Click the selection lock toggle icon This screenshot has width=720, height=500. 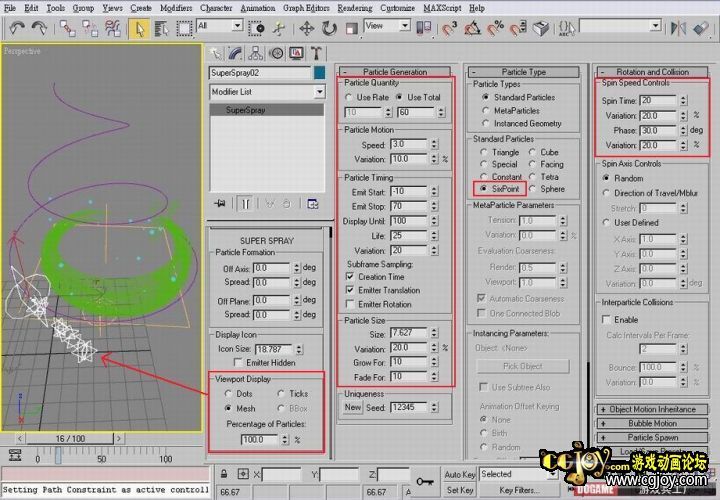point(224,474)
